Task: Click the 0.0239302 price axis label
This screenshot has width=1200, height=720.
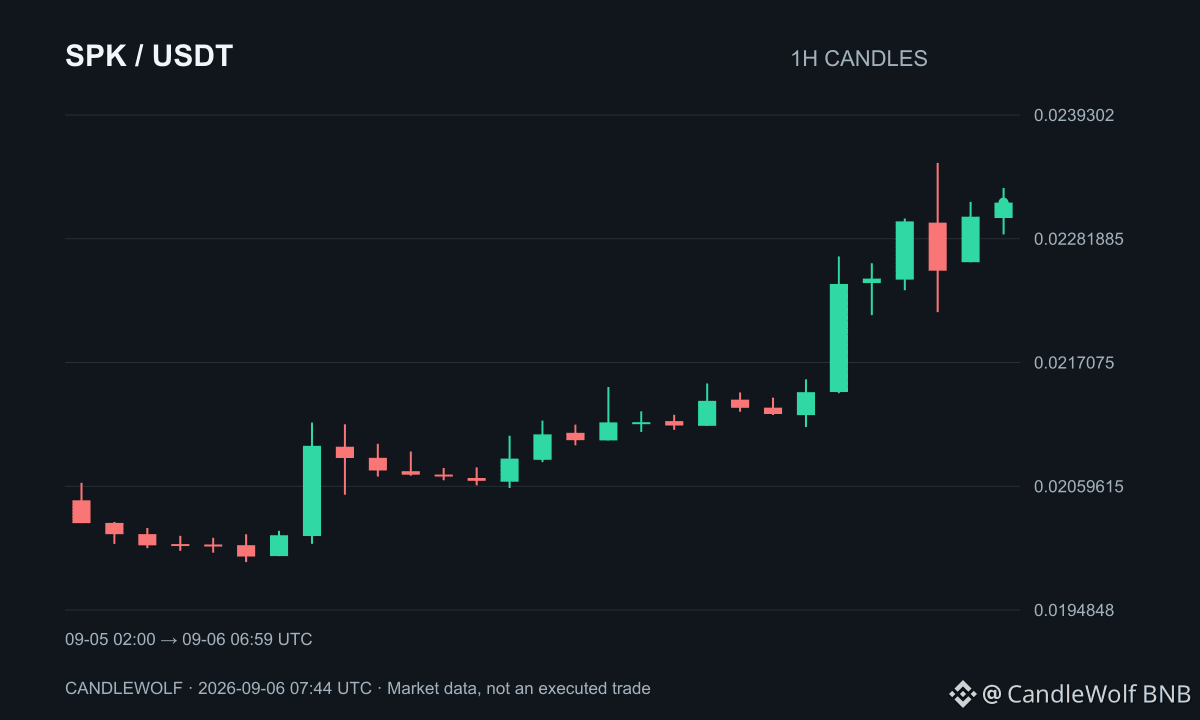Action: coord(1074,115)
